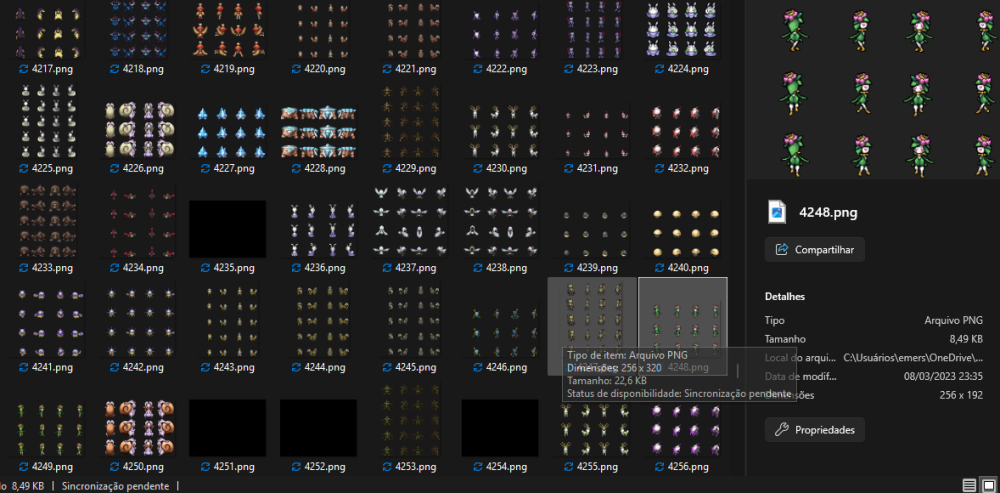Switch to details list view icon
Screen dimensions: 1000x493
pos(969,485)
